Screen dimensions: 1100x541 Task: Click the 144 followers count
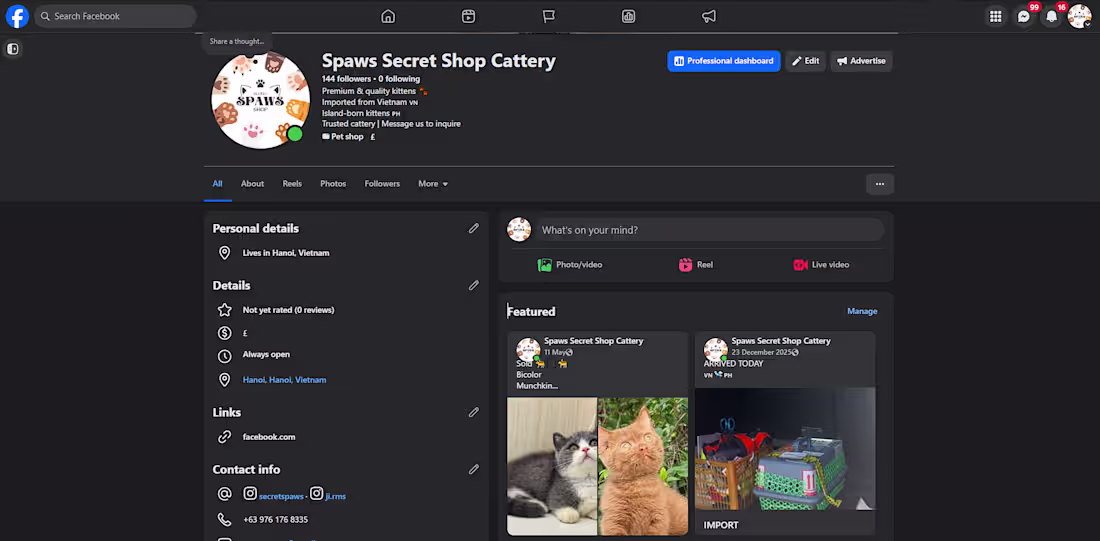346,79
